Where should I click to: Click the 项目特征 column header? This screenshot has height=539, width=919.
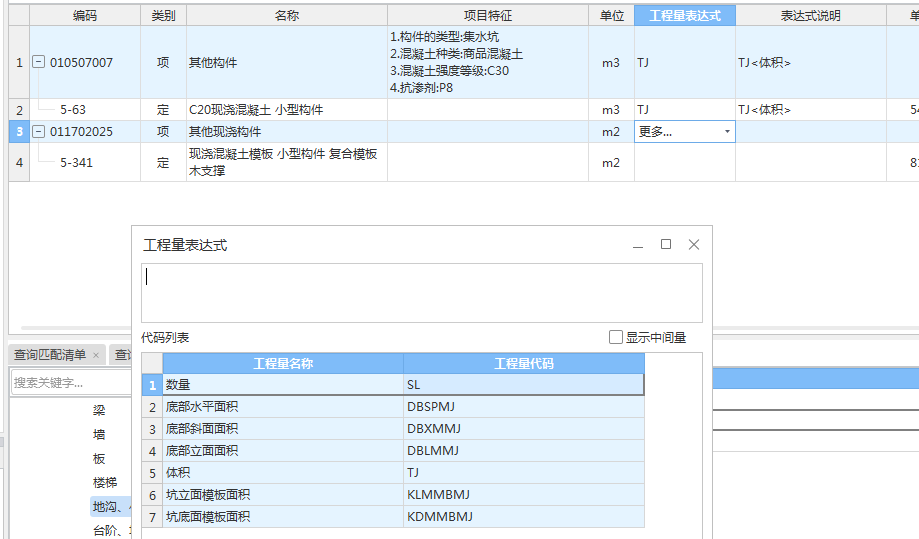488,15
